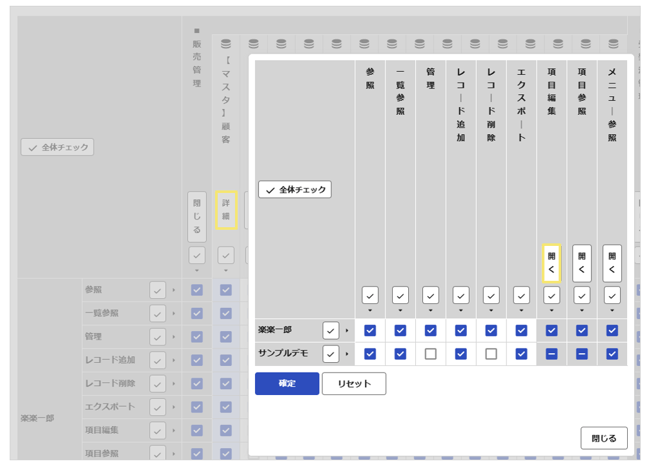
Task: Click dialog 全体チェック button
Action: click(295, 189)
